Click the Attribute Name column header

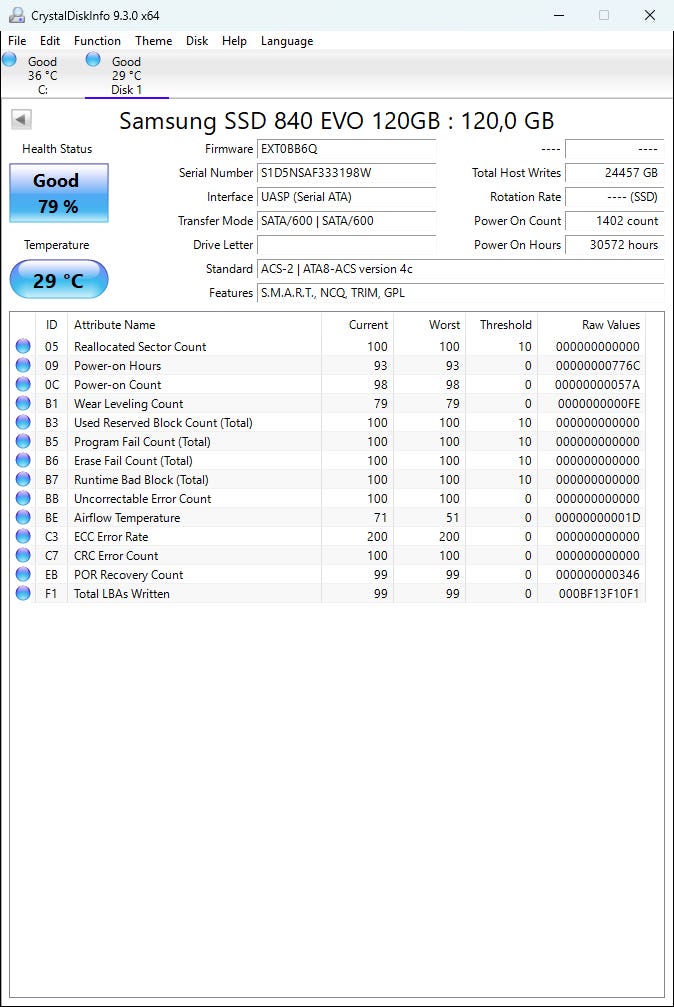pos(194,325)
